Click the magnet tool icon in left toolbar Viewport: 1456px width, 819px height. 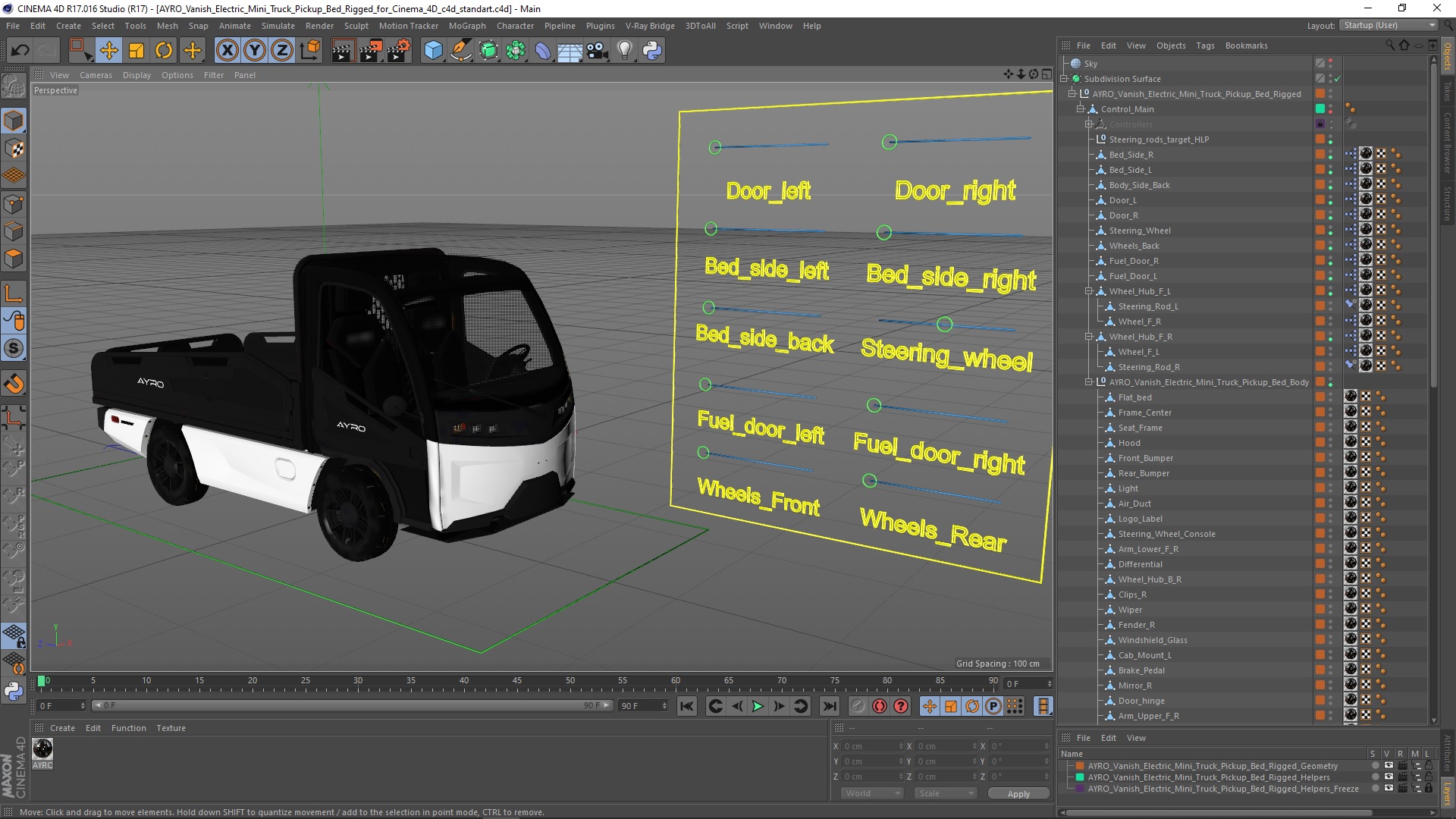pos(14,384)
